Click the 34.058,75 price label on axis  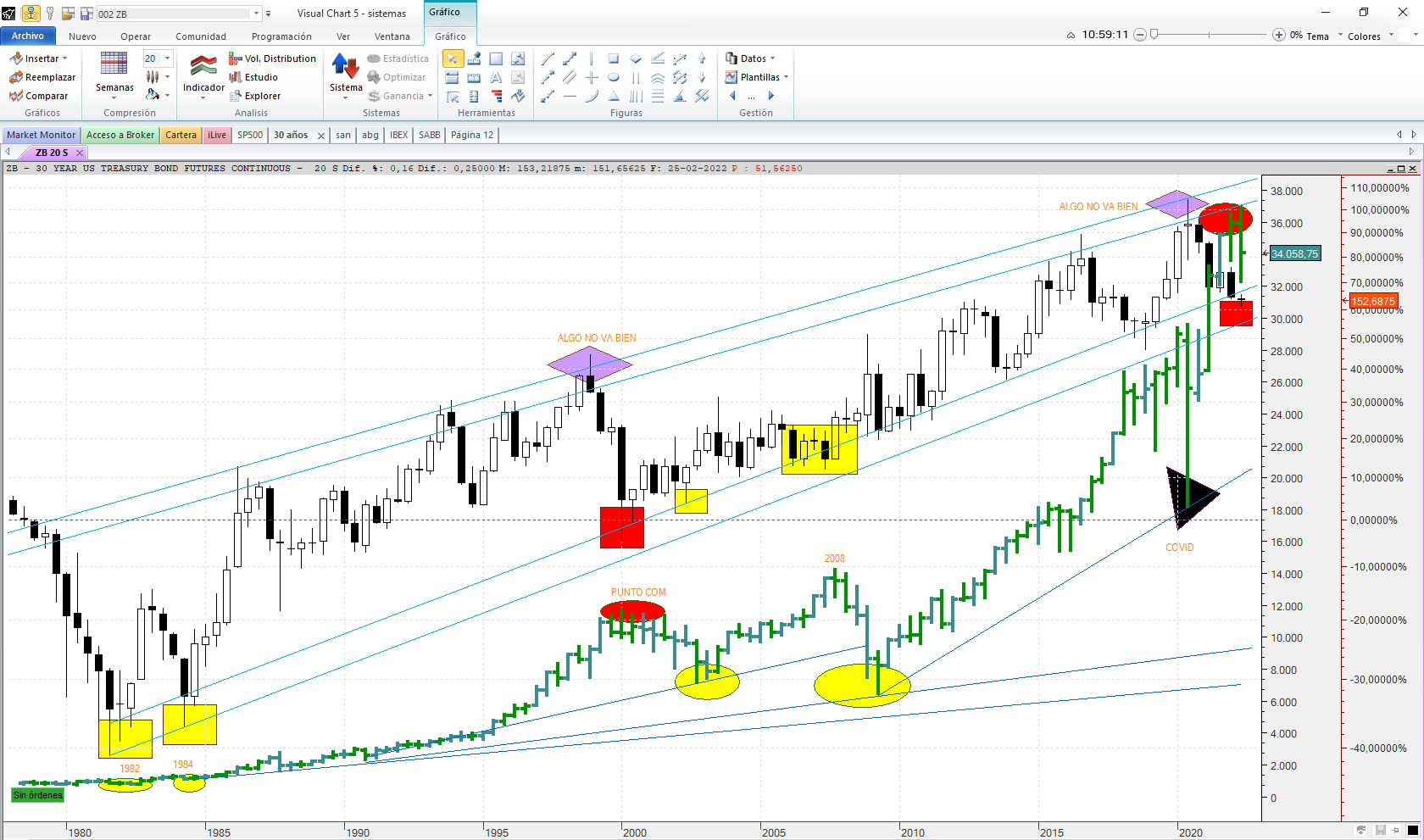click(x=1295, y=253)
